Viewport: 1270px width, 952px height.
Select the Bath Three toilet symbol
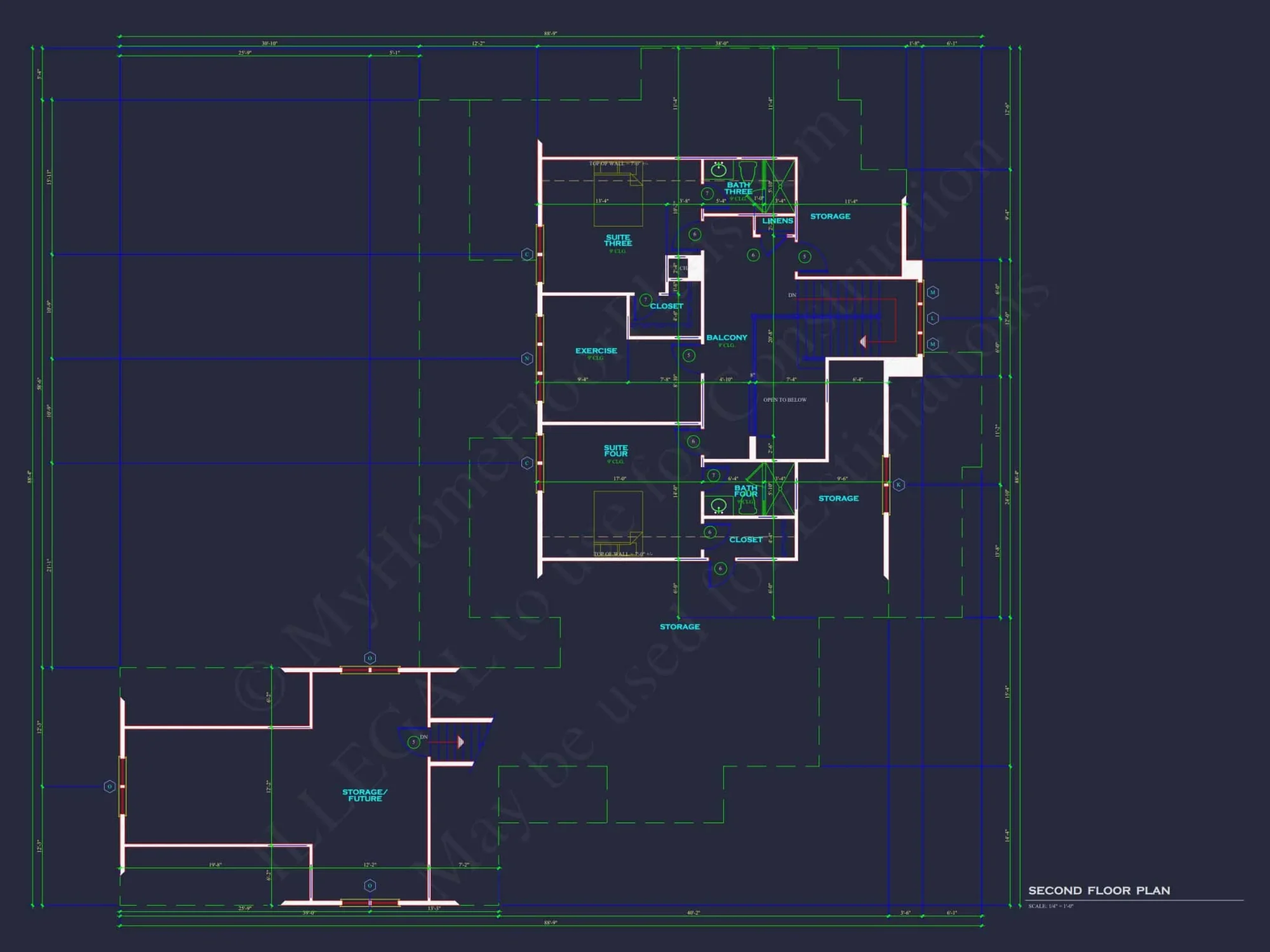coord(747,170)
